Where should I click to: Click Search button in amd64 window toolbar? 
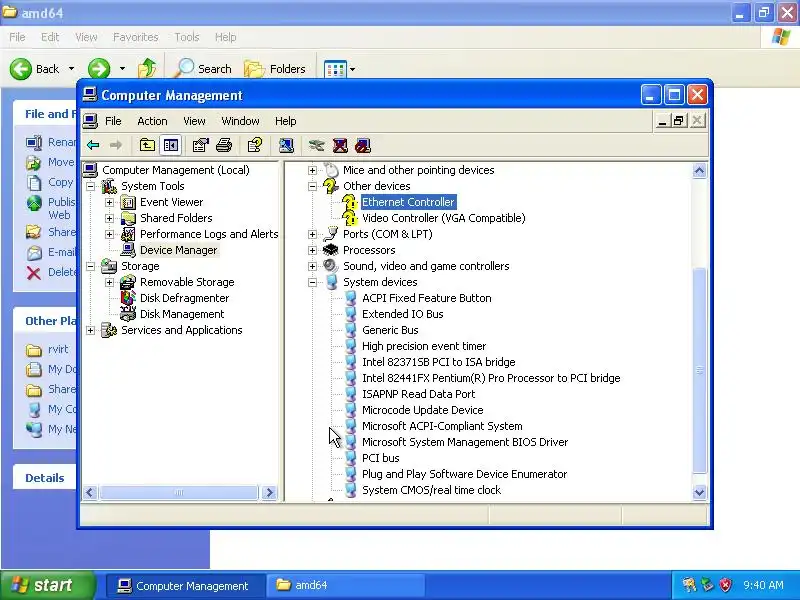(203, 69)
